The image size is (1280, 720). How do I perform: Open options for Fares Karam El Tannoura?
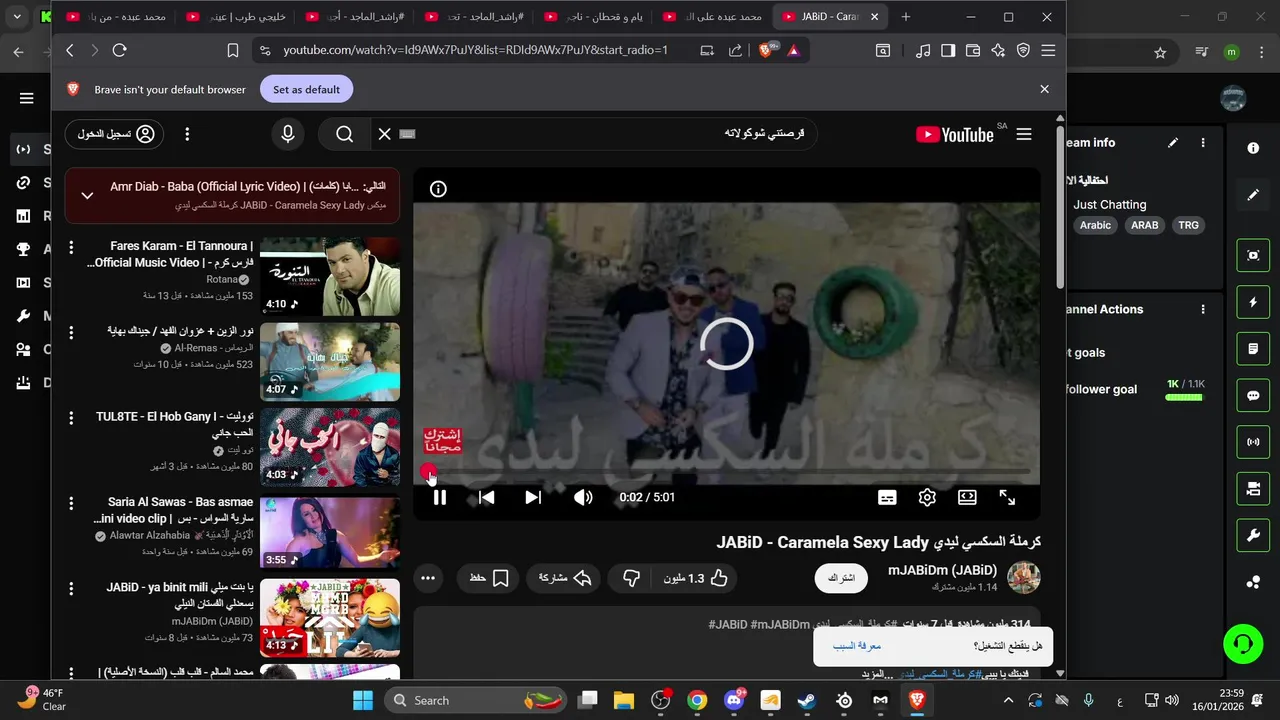71,247
